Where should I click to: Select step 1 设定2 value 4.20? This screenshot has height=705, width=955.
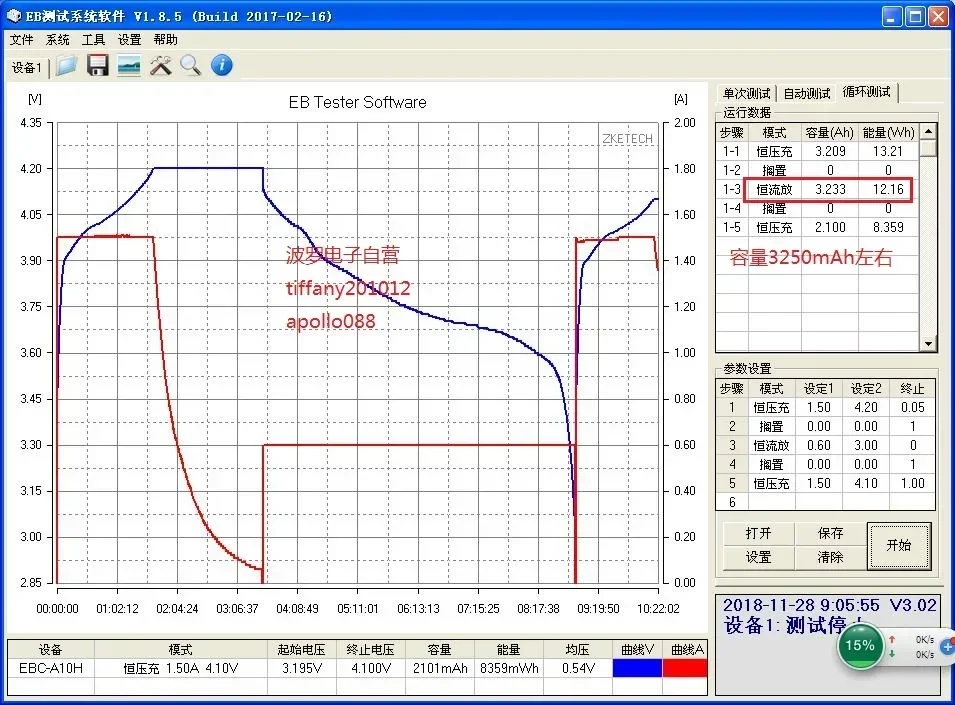coord(865,407)
